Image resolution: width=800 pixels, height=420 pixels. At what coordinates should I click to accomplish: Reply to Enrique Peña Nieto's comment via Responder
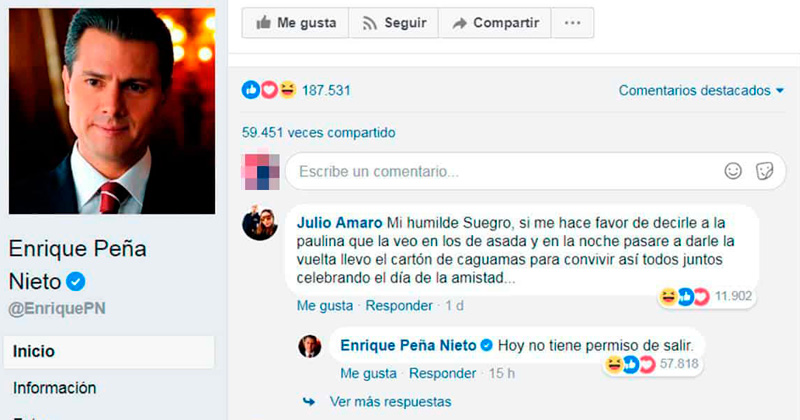(442, 374)
